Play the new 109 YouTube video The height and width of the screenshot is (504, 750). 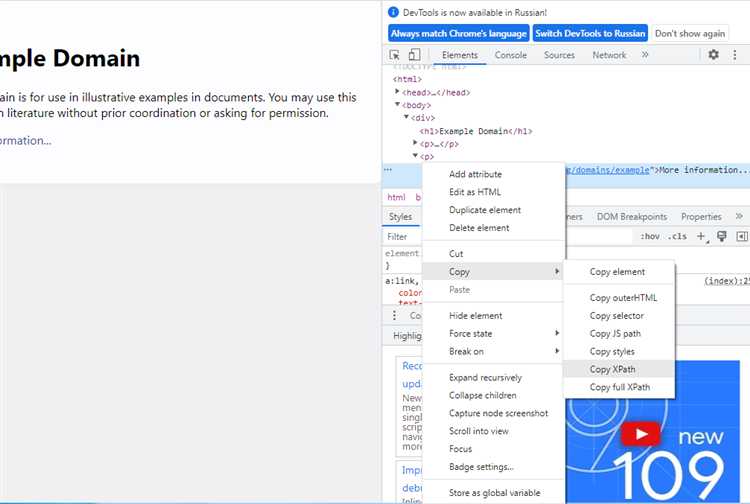[640, 434]
